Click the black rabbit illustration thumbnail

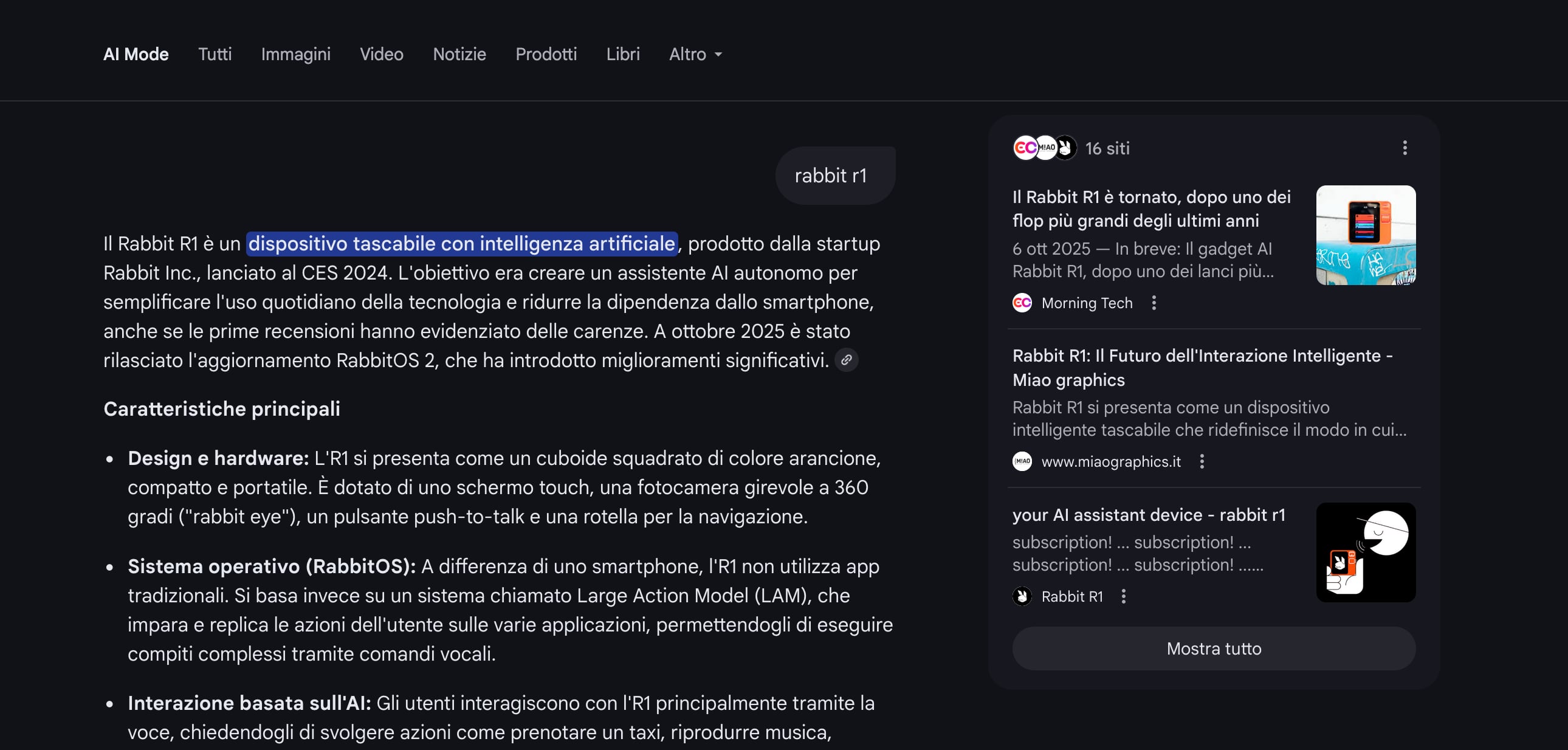1365,552
